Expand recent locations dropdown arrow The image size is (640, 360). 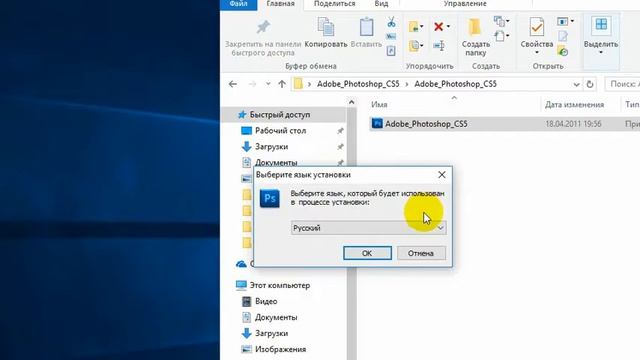pos(268,84)
